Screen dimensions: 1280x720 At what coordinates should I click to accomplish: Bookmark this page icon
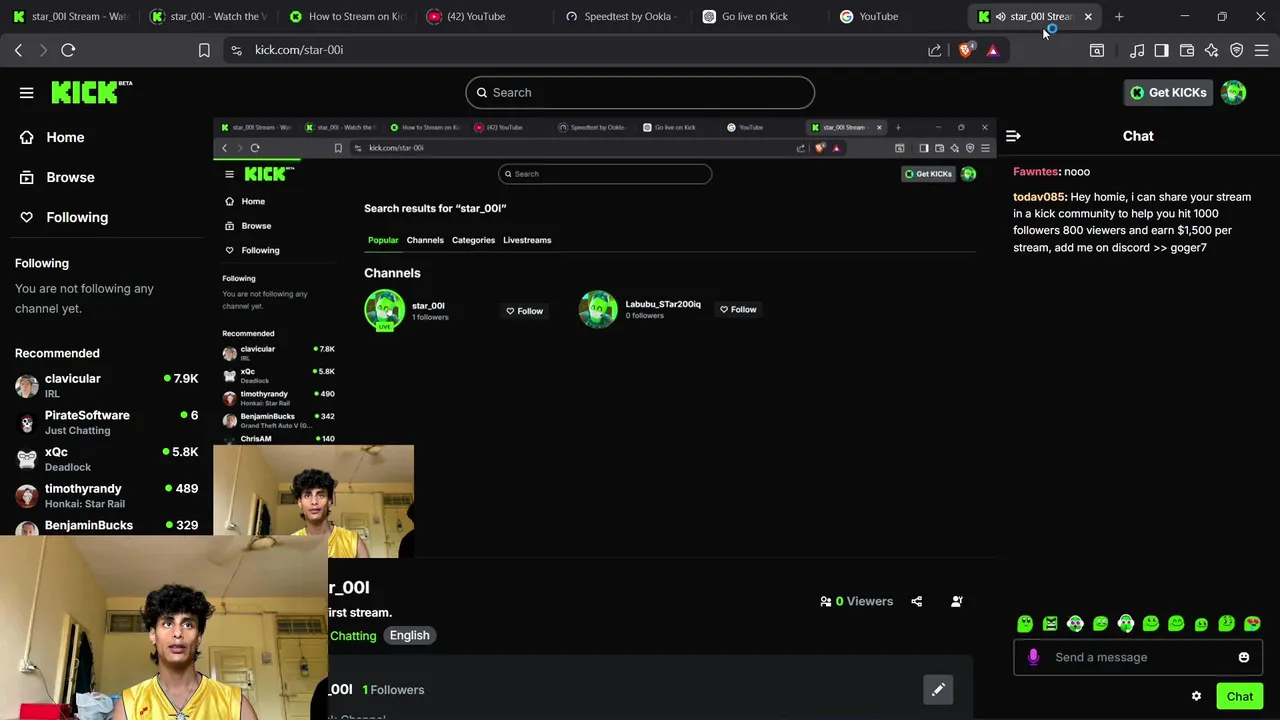point(204,50)
